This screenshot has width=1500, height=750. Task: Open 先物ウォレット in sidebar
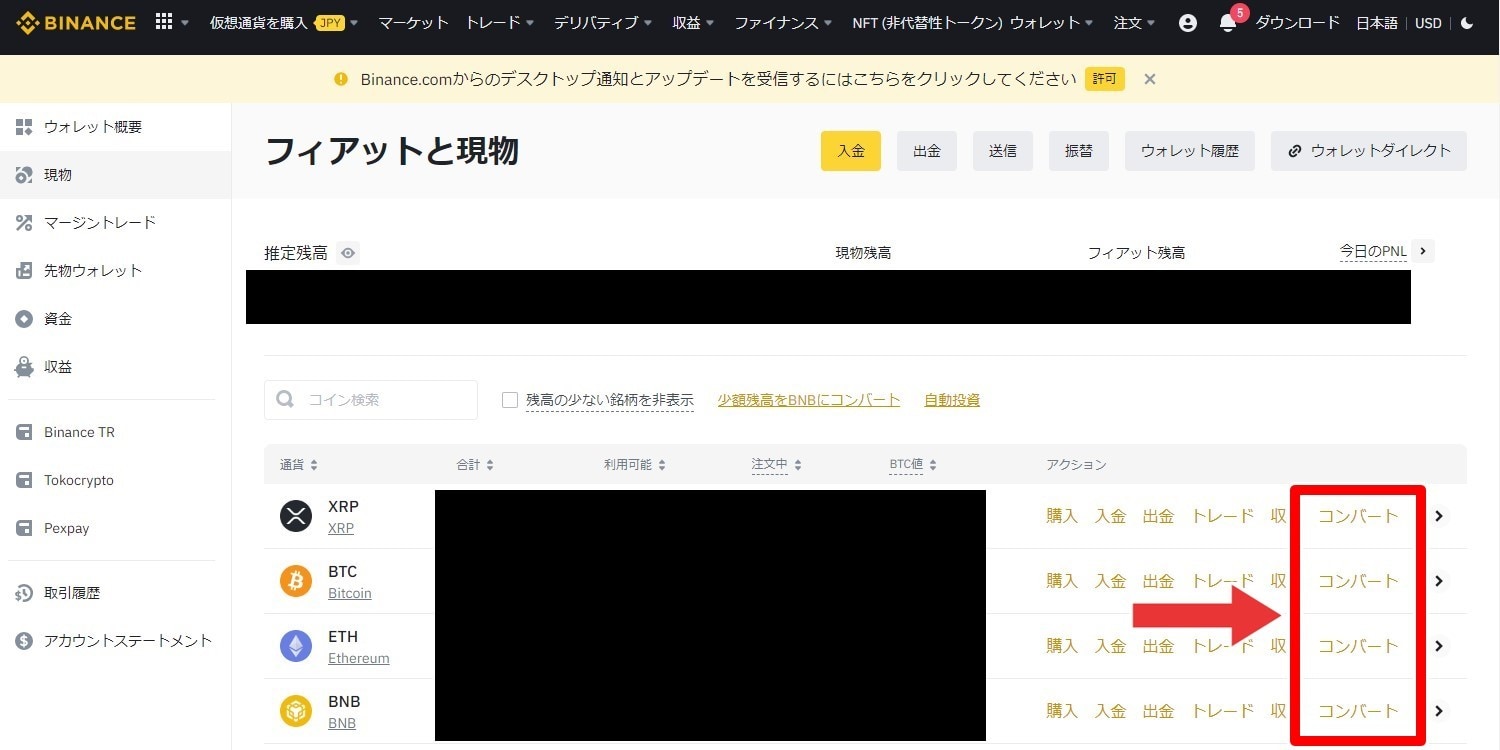115,271
